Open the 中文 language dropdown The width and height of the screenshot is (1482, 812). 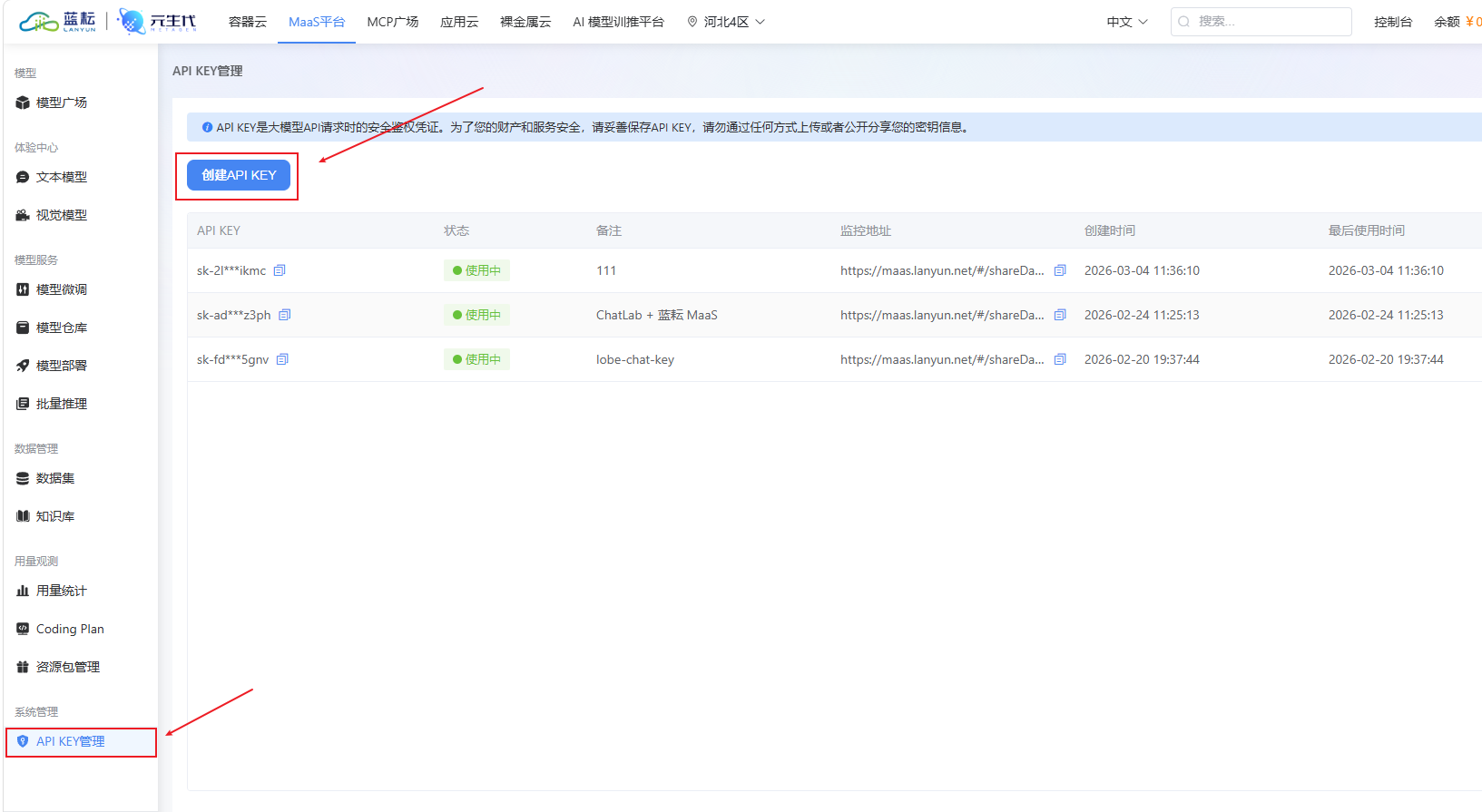tap(1127, 22)
